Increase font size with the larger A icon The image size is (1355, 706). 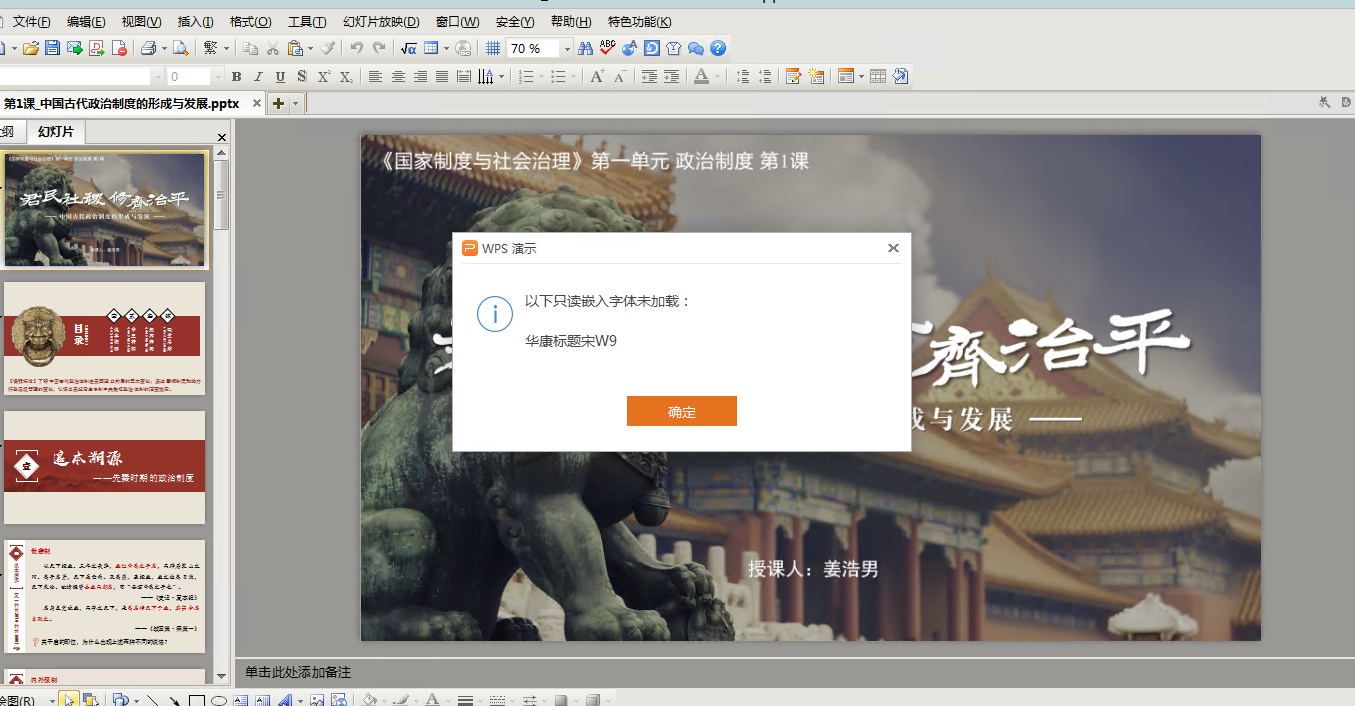click(597, 77)
